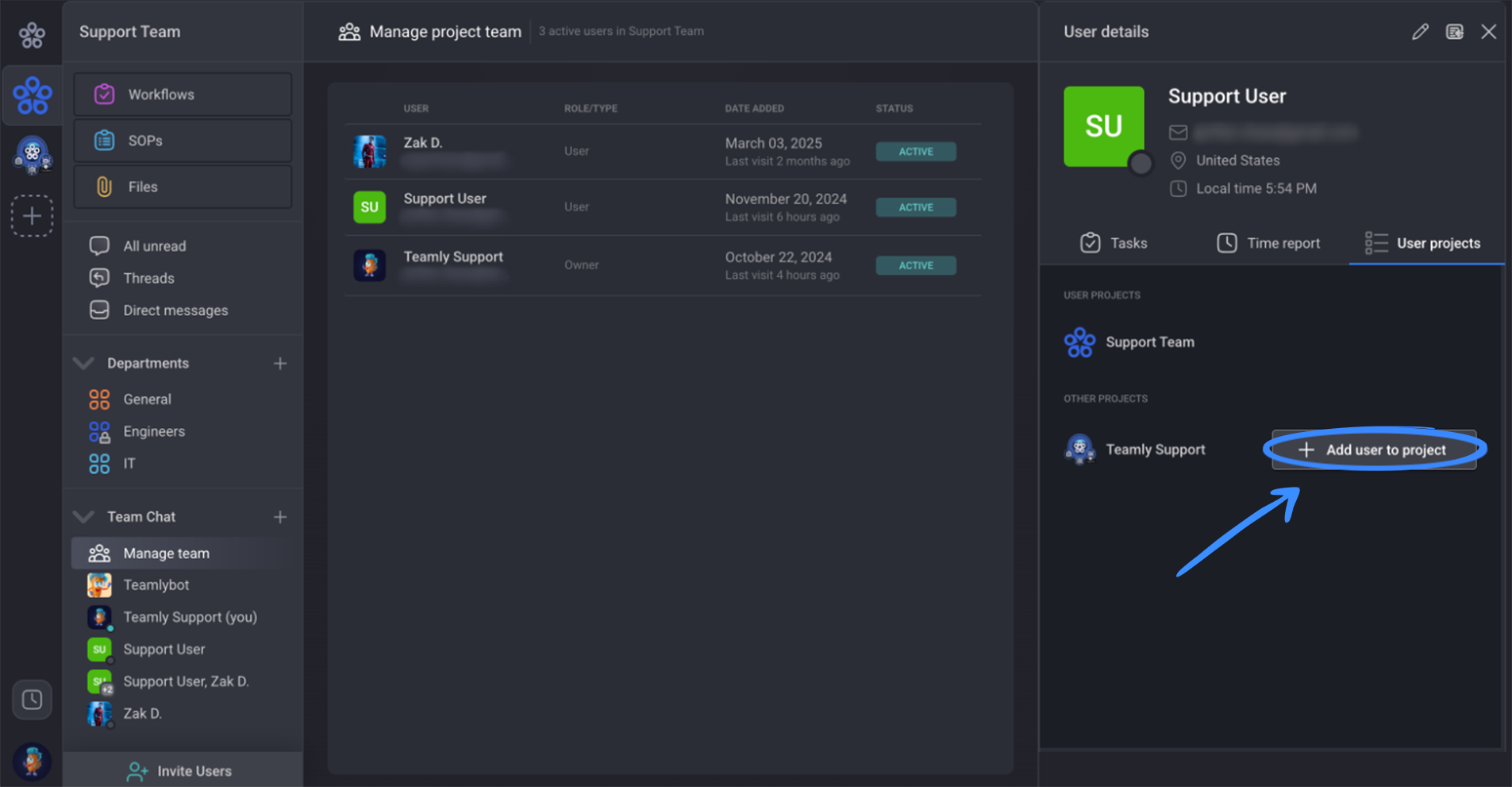The width and height of the screenshot is (1512, 787).
Task: Open Workflows
Action: (x=183, y=95)
